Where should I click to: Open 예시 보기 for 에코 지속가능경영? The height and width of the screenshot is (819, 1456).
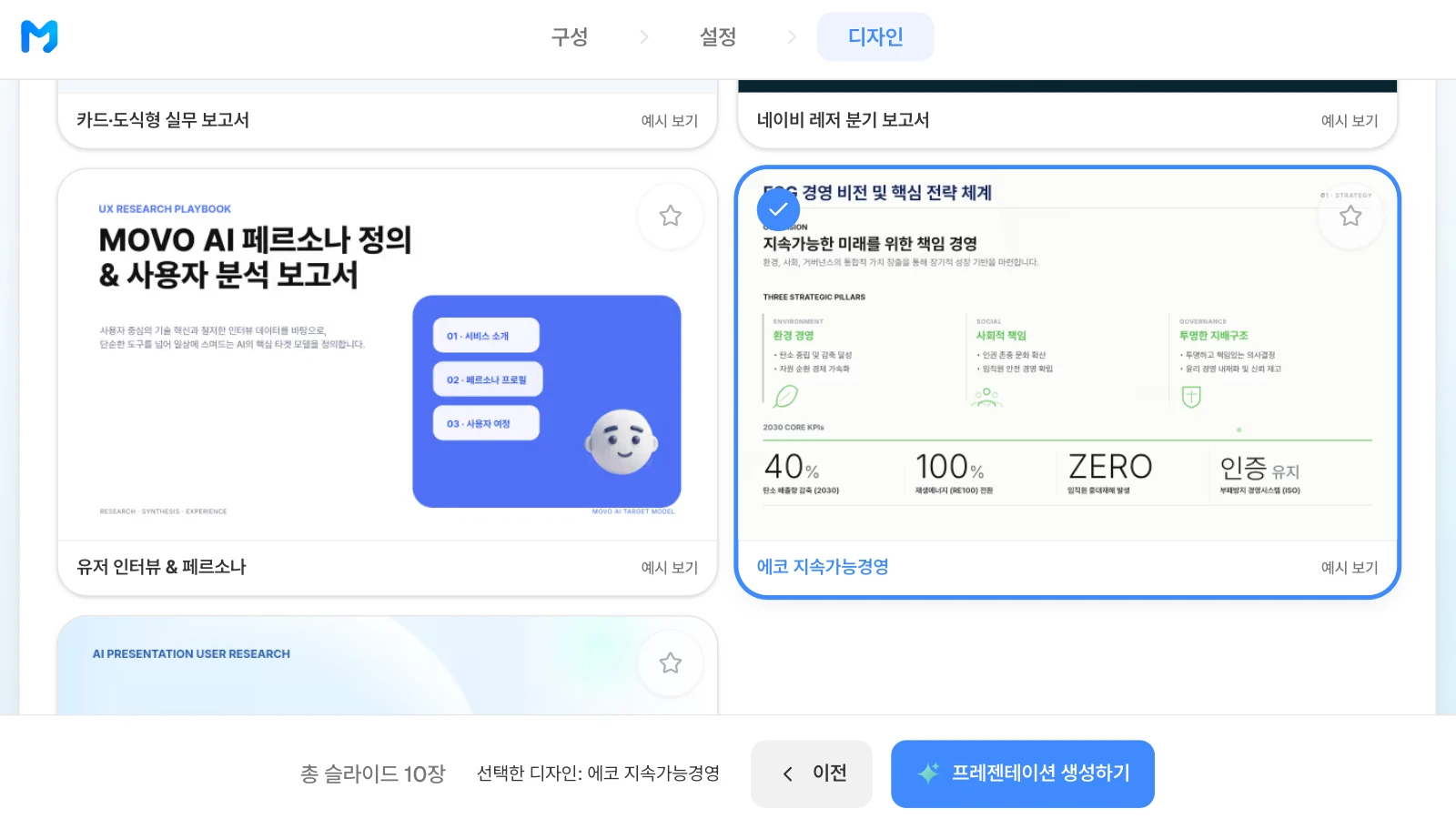(1350, 567)
